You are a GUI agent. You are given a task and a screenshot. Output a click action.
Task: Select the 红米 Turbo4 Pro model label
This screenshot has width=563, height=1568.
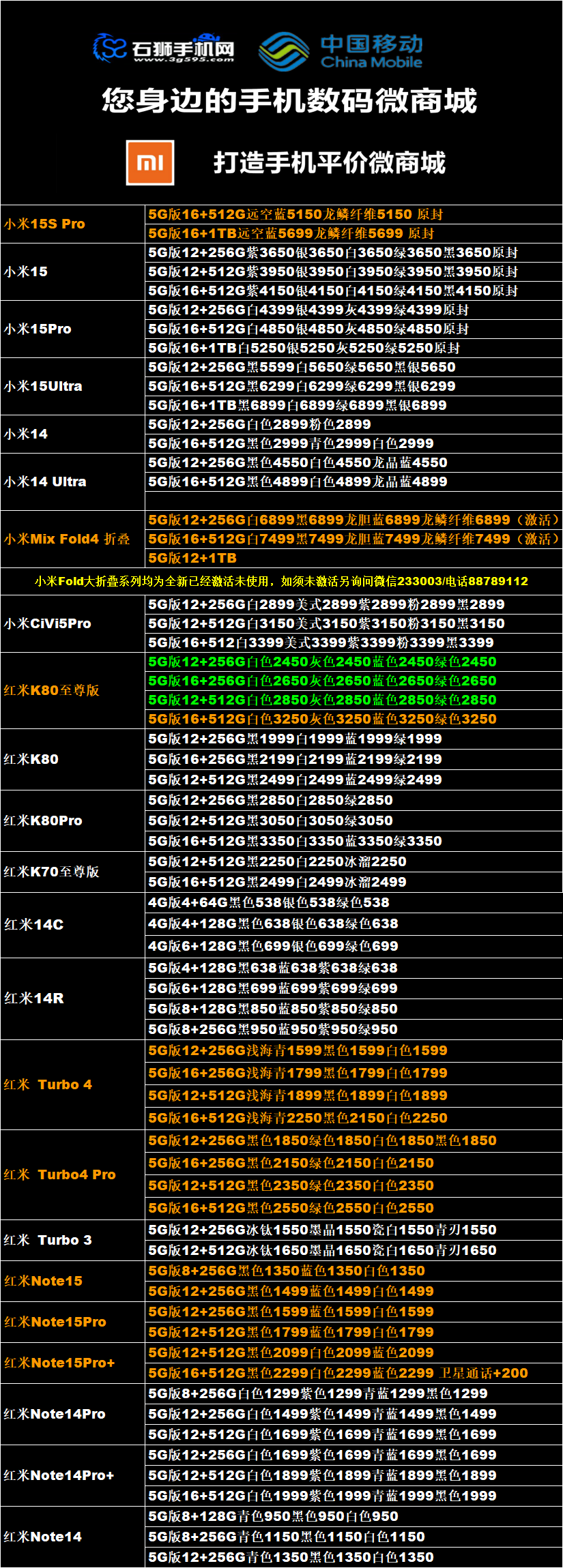click(60, 1174)
